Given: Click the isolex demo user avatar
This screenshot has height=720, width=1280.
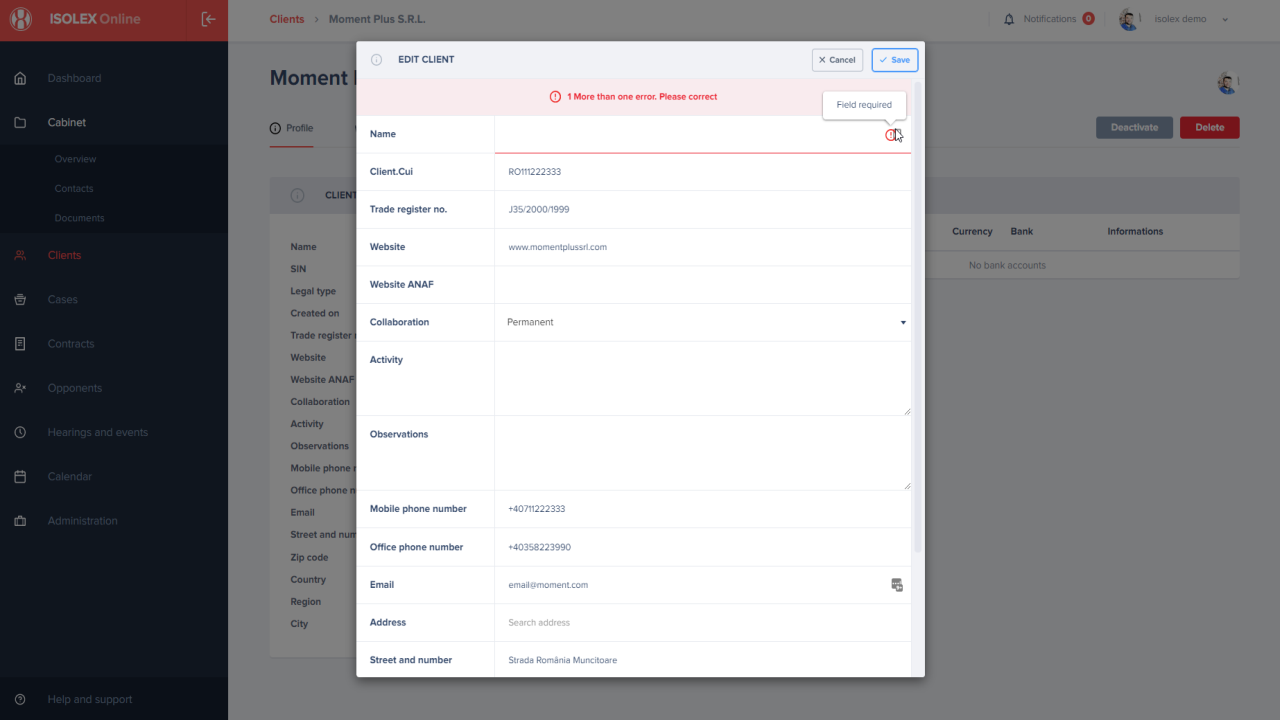Looking at the screenshot, I should [1130, 19].
